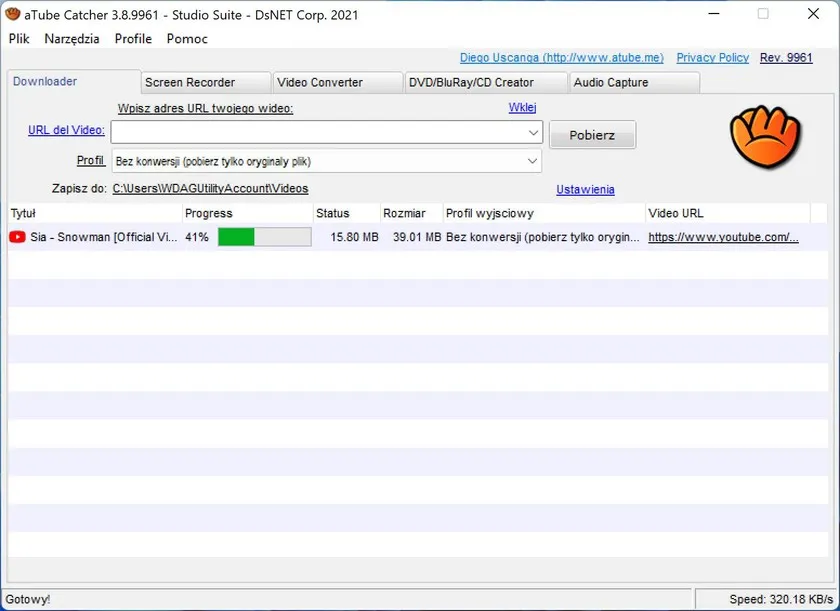Open the Plik menu
This screenshot has width=840, height=611.
click(x=19, y=38)
